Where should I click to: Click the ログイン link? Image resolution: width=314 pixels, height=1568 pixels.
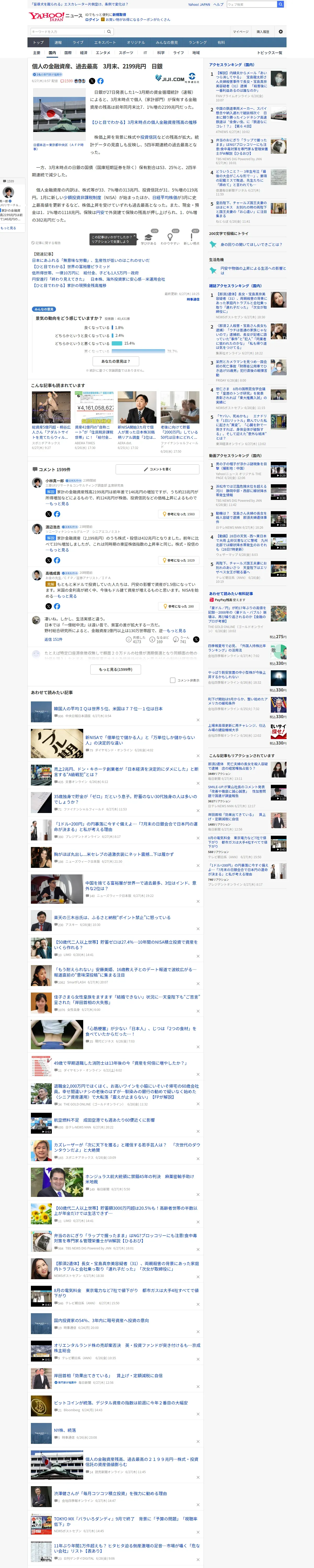(92, 20)
